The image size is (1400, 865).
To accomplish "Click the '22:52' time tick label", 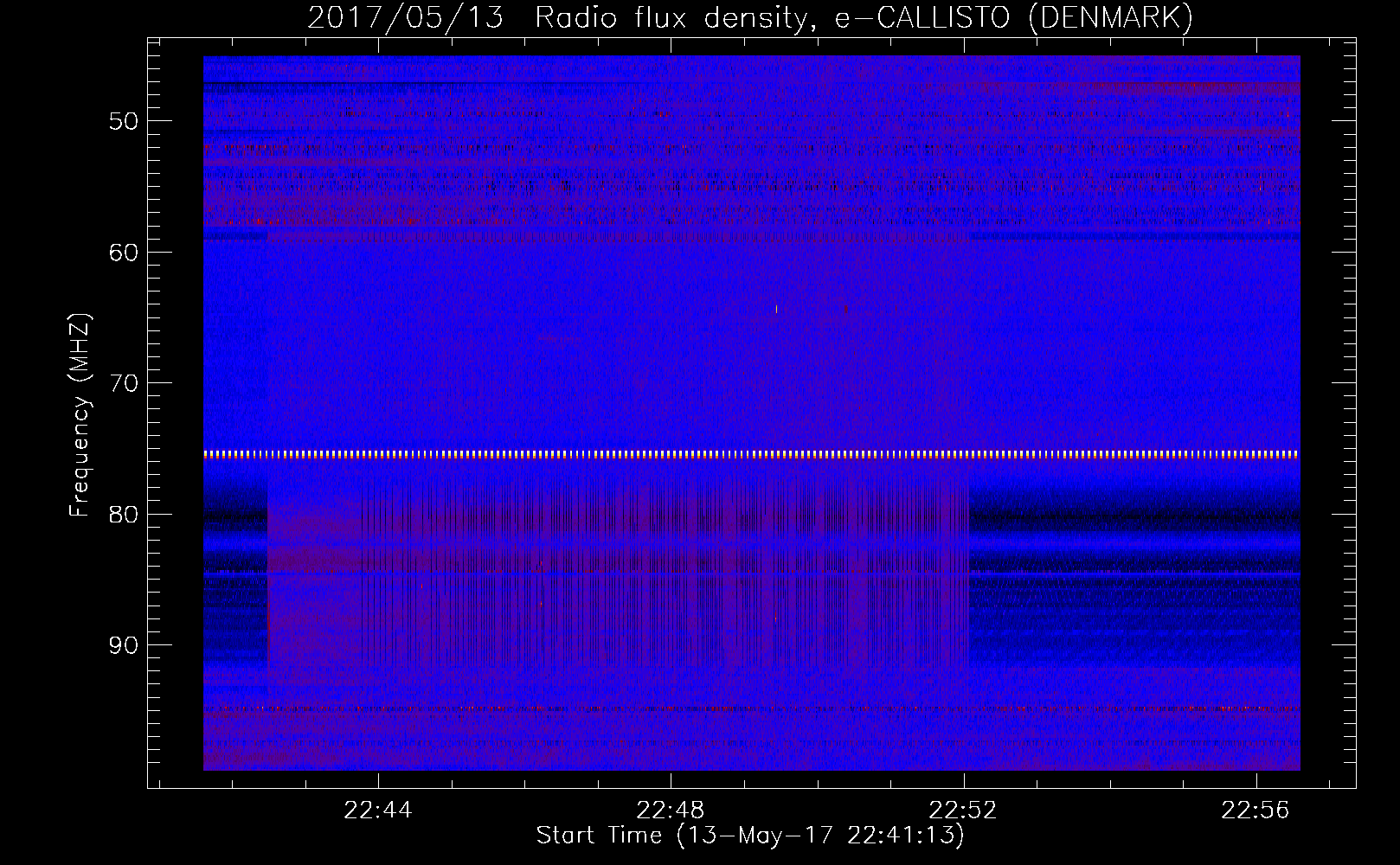I will (963, 811).
